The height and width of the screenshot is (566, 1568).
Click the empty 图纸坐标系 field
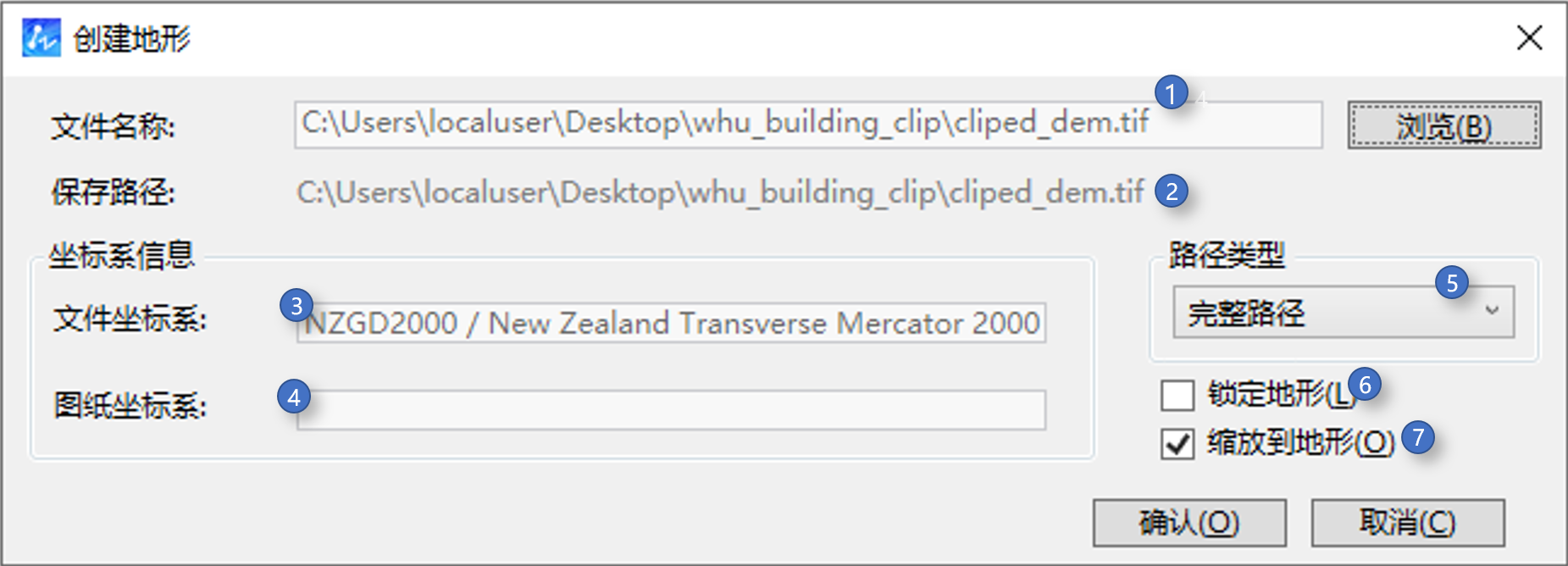click(671, 409)
